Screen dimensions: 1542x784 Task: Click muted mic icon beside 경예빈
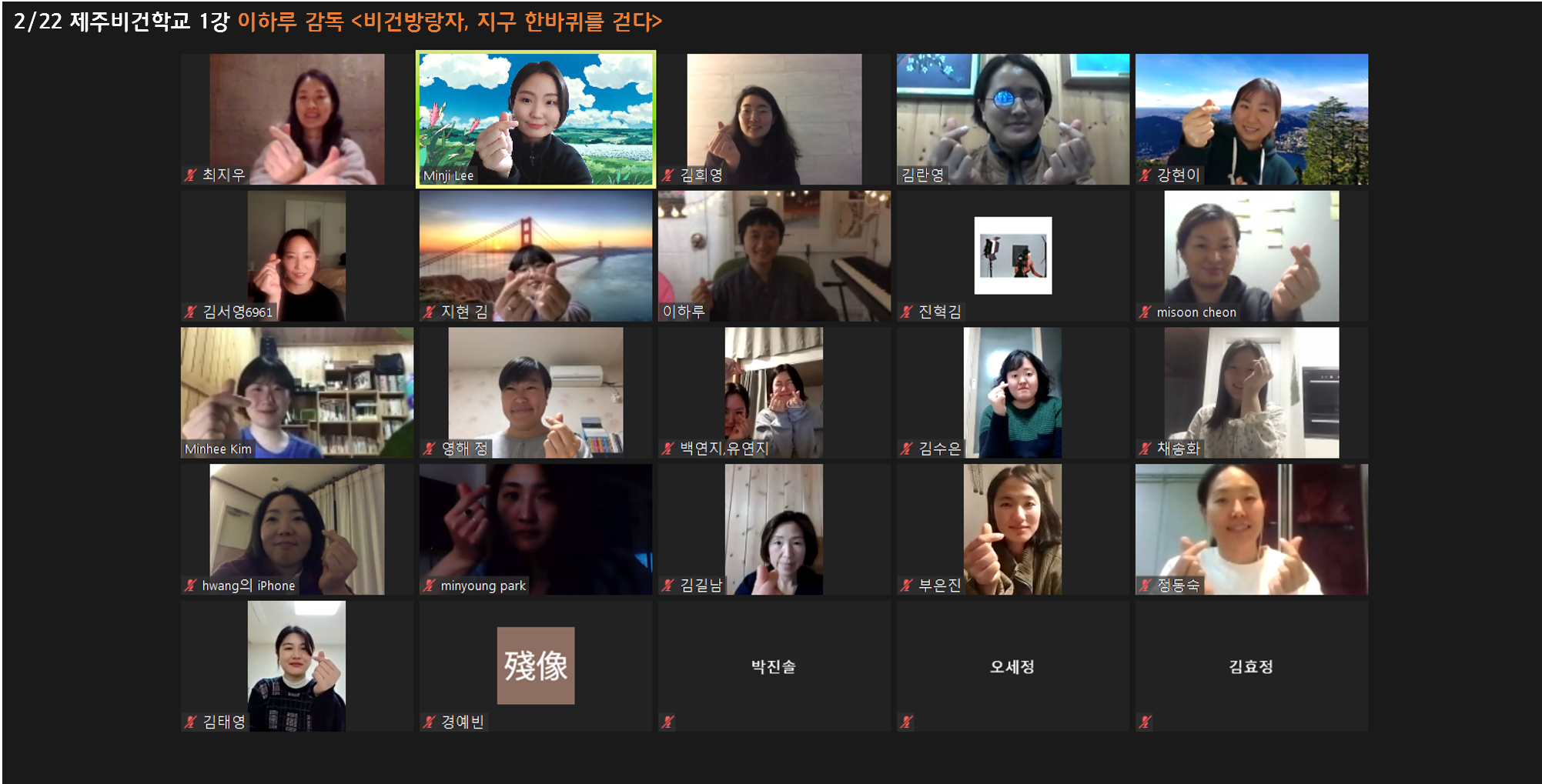(x=429, y=722)
